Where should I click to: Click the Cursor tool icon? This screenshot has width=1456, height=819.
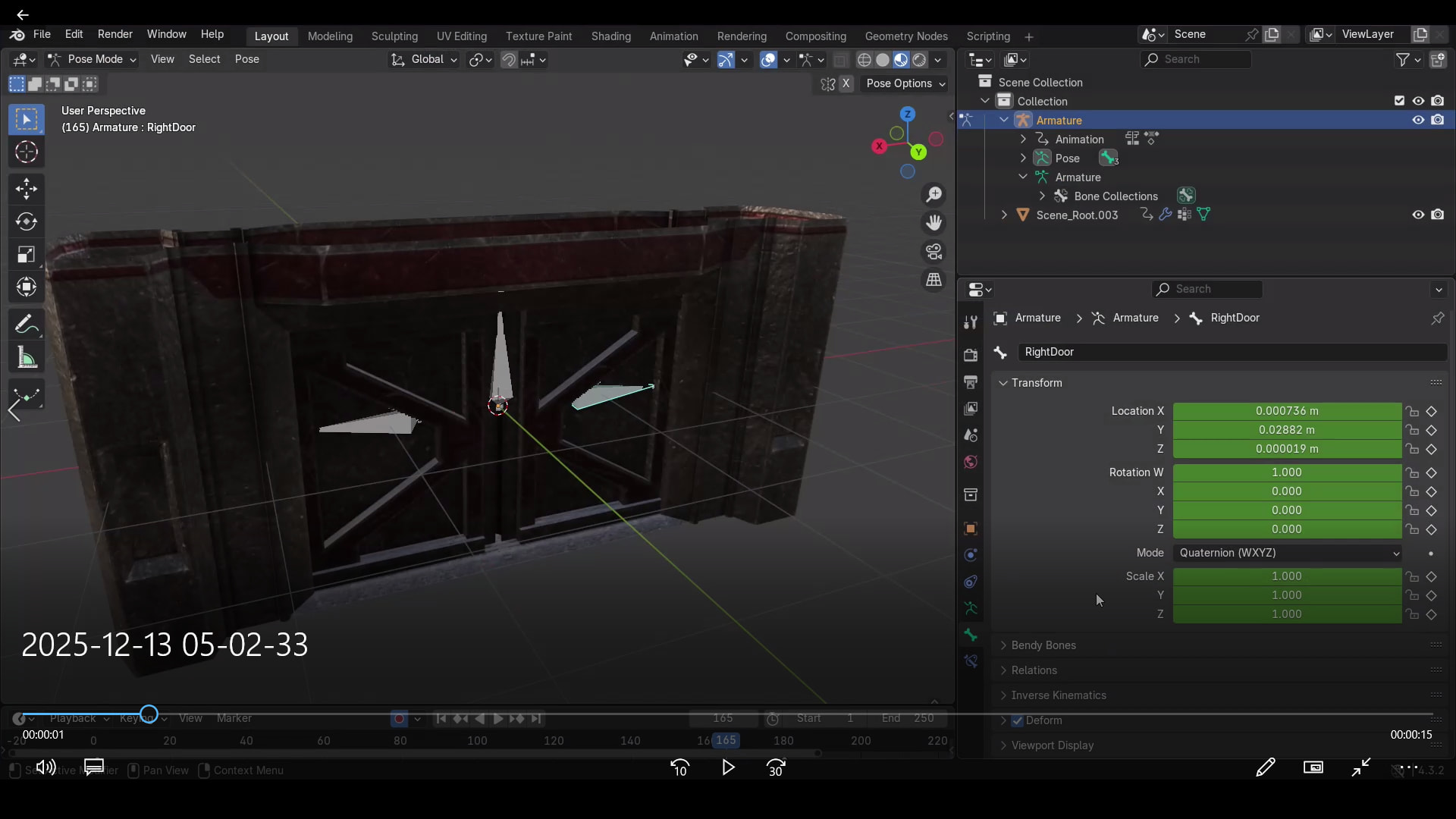tap(27, 152)
